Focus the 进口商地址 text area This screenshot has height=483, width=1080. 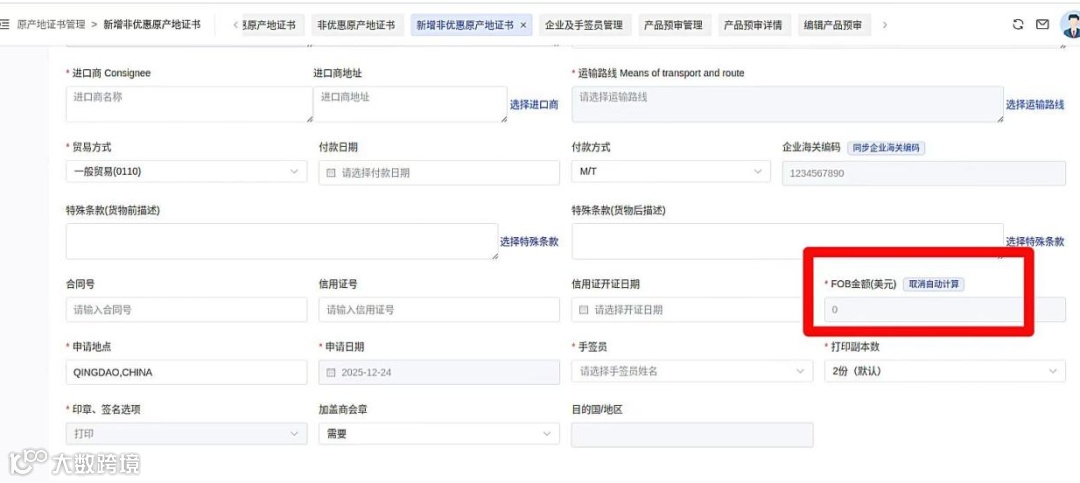pyautogui.click(x=411, y=105)
